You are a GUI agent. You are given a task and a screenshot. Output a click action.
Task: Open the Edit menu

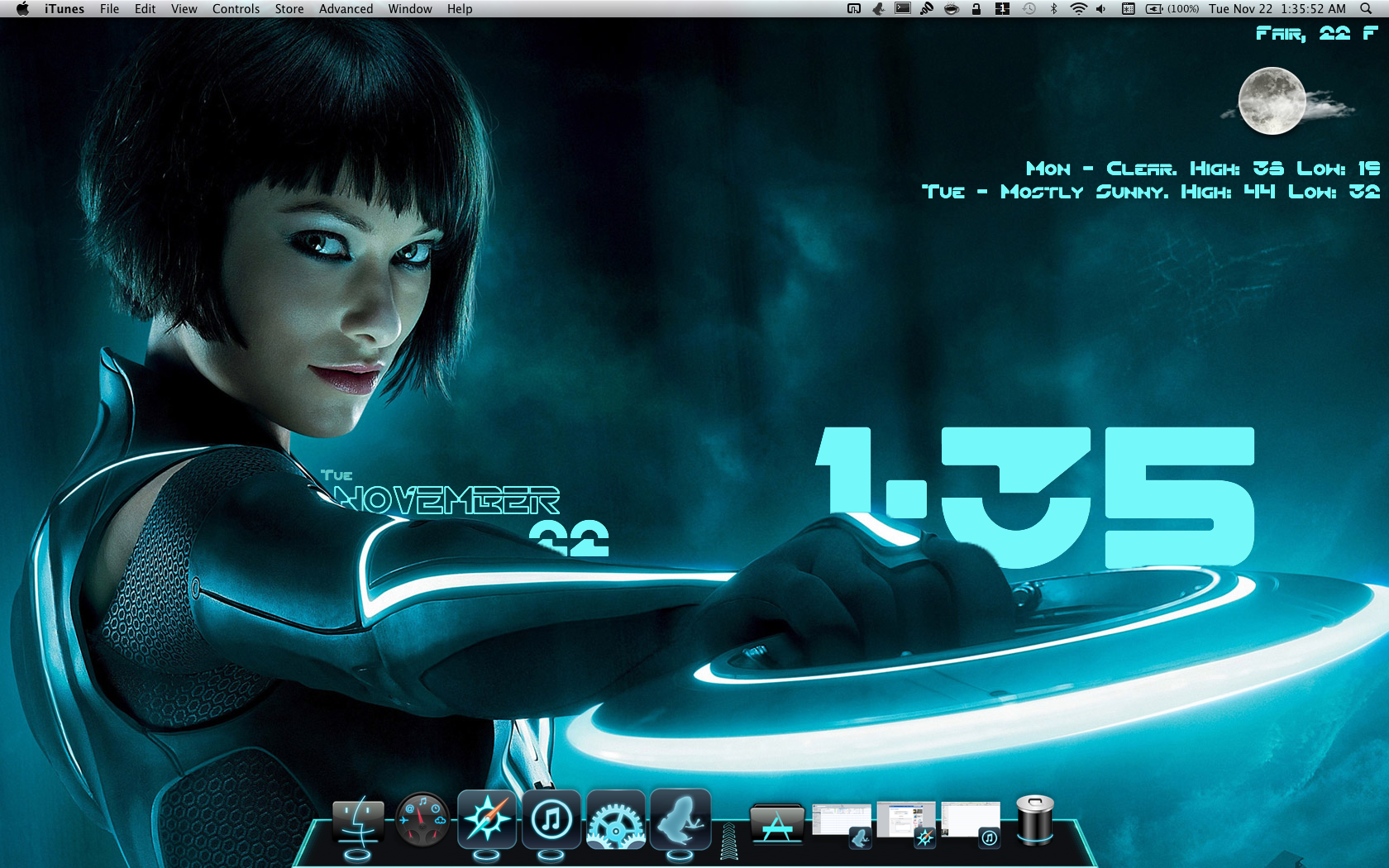145,9
